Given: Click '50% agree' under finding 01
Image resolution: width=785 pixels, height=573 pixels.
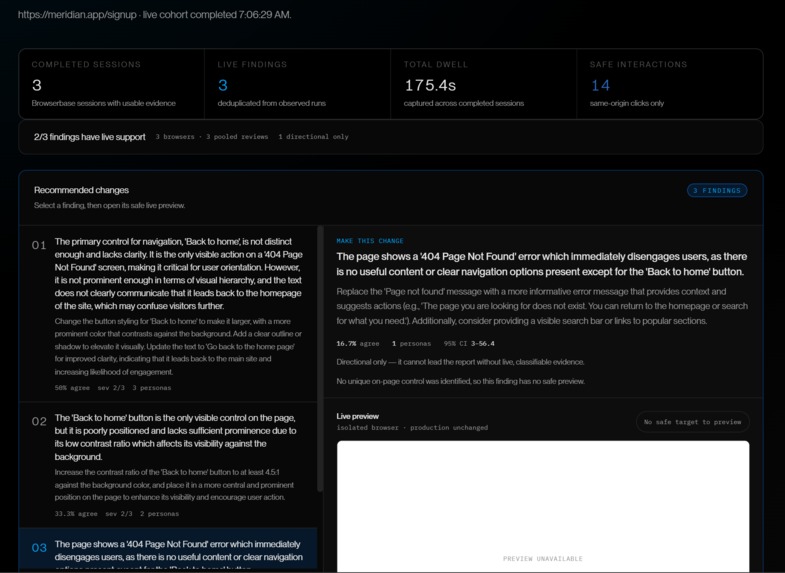Looking at the screenshot, I should [x=72, y=387].
